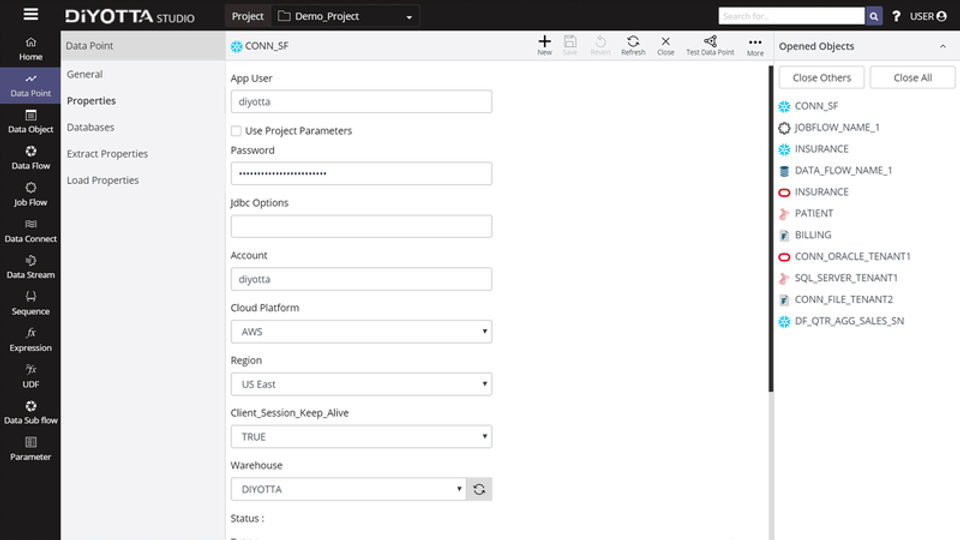Click the Refresh toolbar icon

[633, 44]
